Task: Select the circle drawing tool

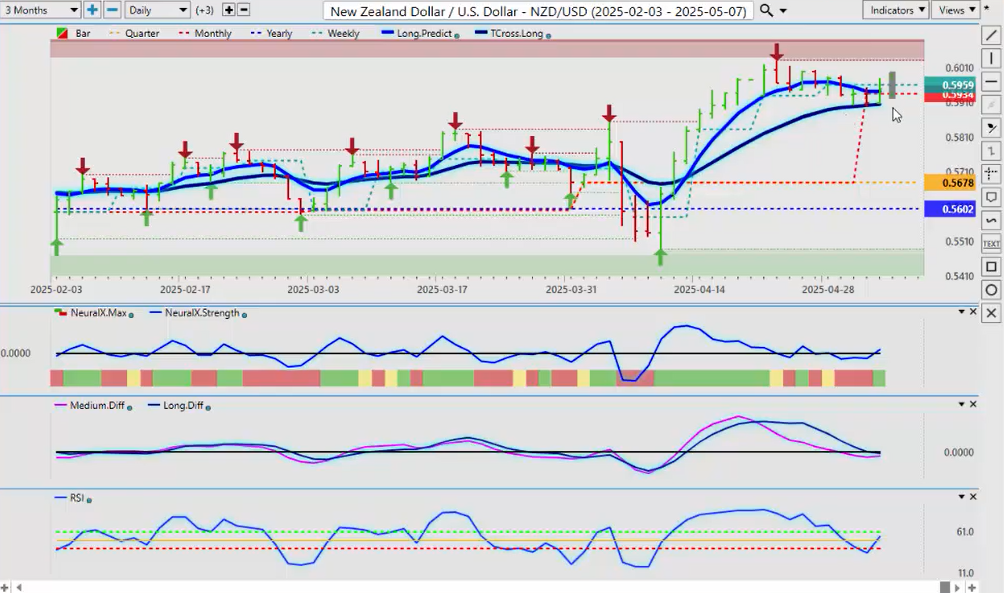Action: click(991, 290)
